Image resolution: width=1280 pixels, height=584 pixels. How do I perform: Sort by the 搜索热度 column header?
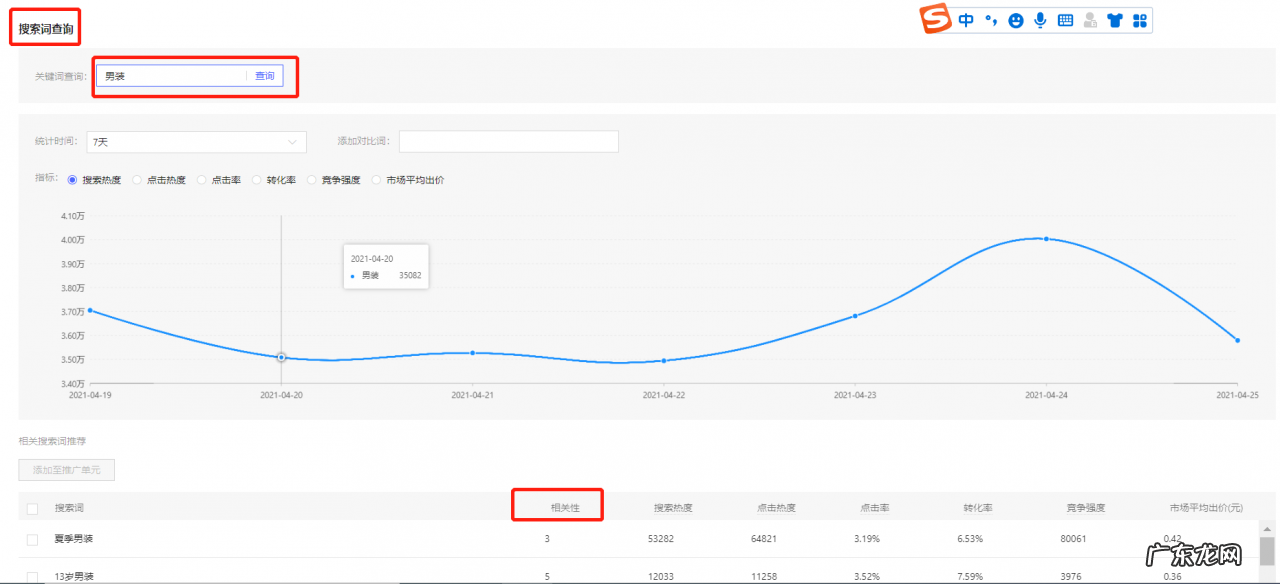click(x=673, y=507)
